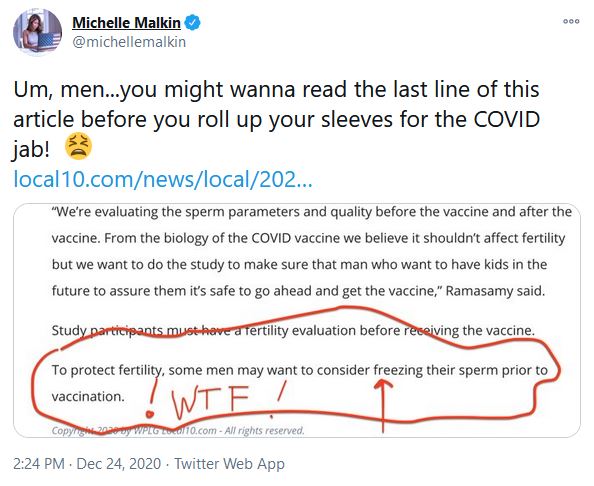Click the 2:24 PM timestamp
The image size is (594, 486).
(x=39, y=464)
